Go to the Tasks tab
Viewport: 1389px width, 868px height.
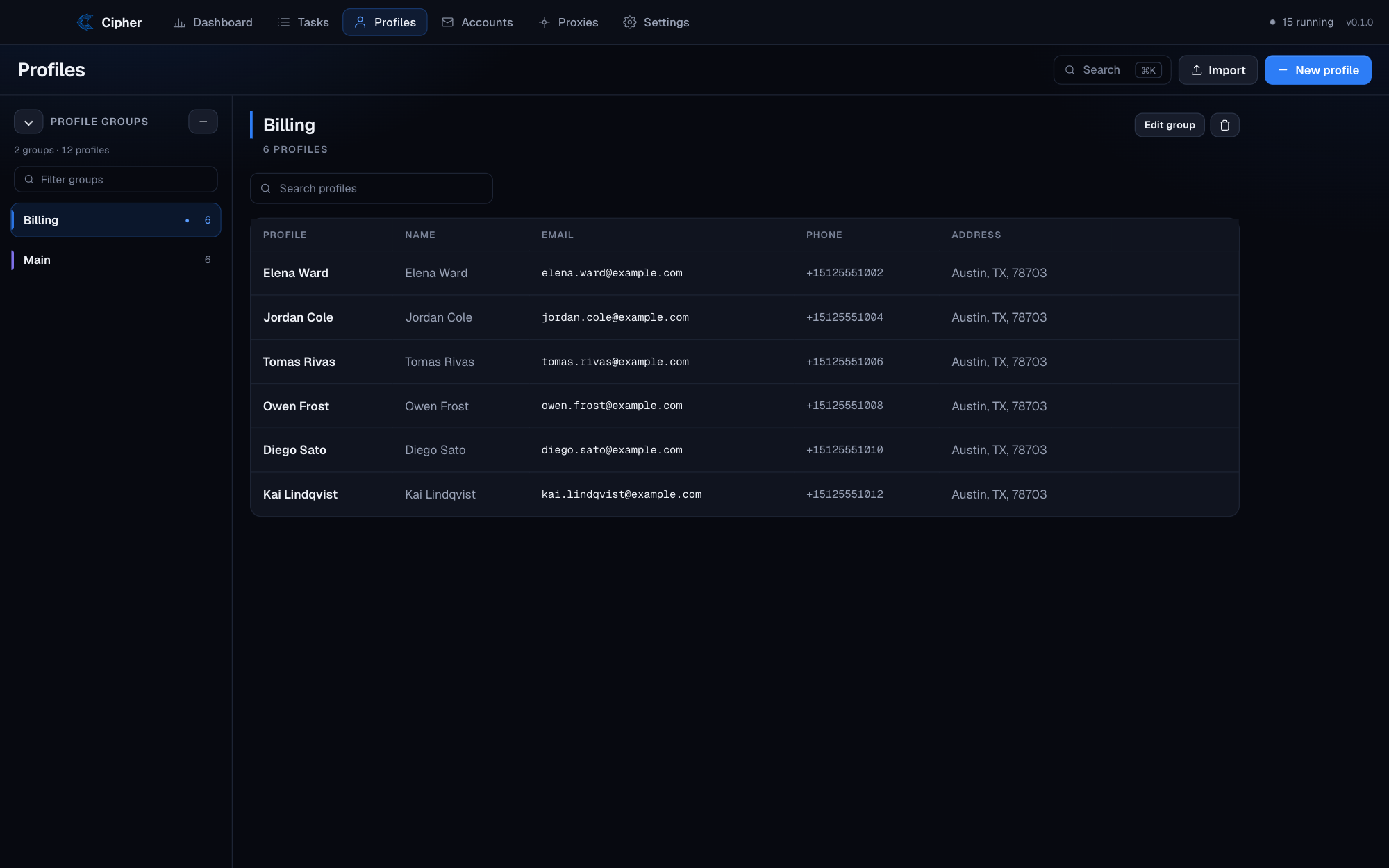tap(303, 22)
